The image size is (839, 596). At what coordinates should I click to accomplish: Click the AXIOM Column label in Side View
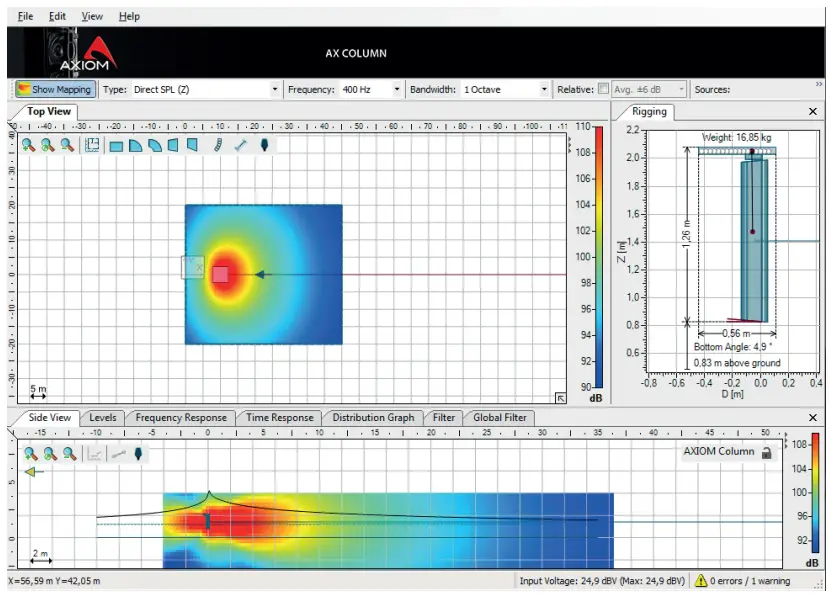point(719,452)
